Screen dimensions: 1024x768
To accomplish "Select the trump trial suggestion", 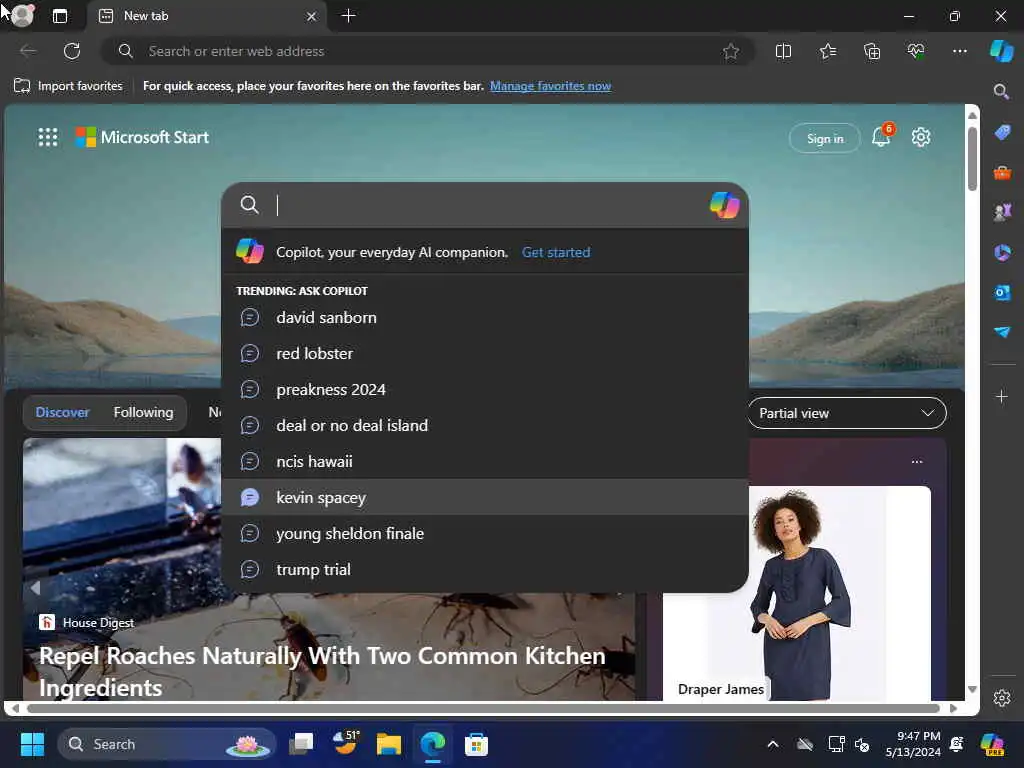I will click(485, 569).
